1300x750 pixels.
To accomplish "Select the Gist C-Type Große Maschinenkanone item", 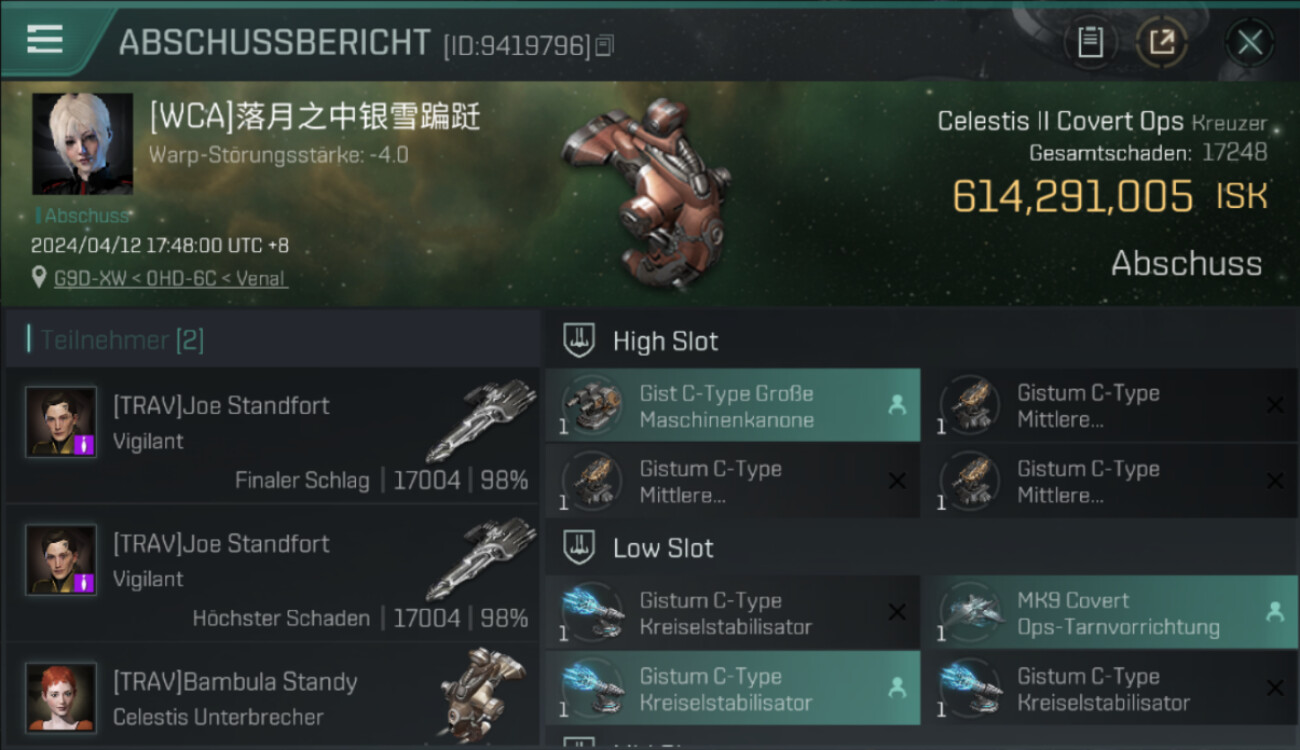I will point(733,406).
